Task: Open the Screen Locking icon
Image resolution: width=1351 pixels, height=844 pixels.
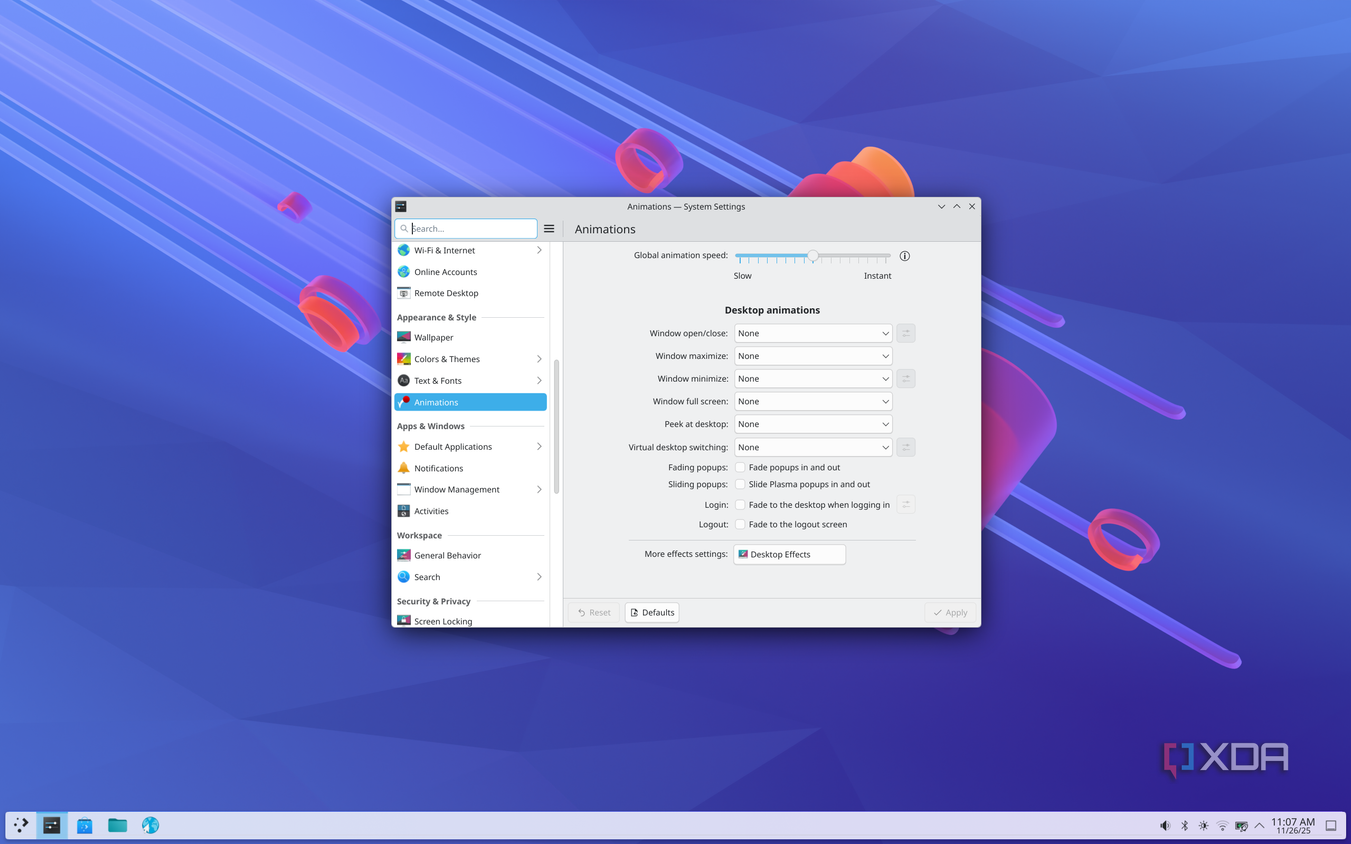Action: [x=404, y=621]
